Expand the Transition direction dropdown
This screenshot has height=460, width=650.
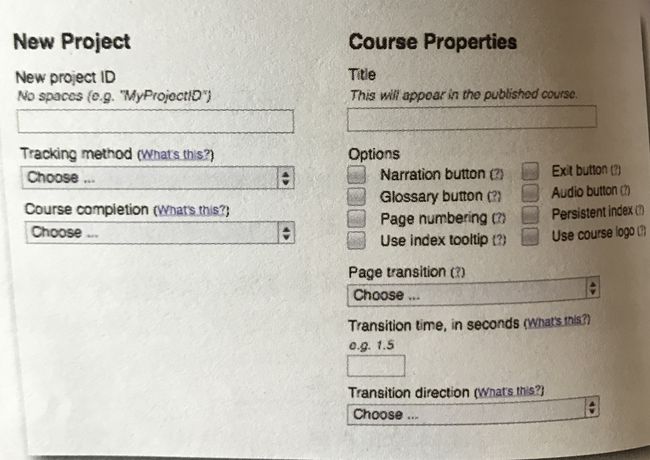coord(473,411)
